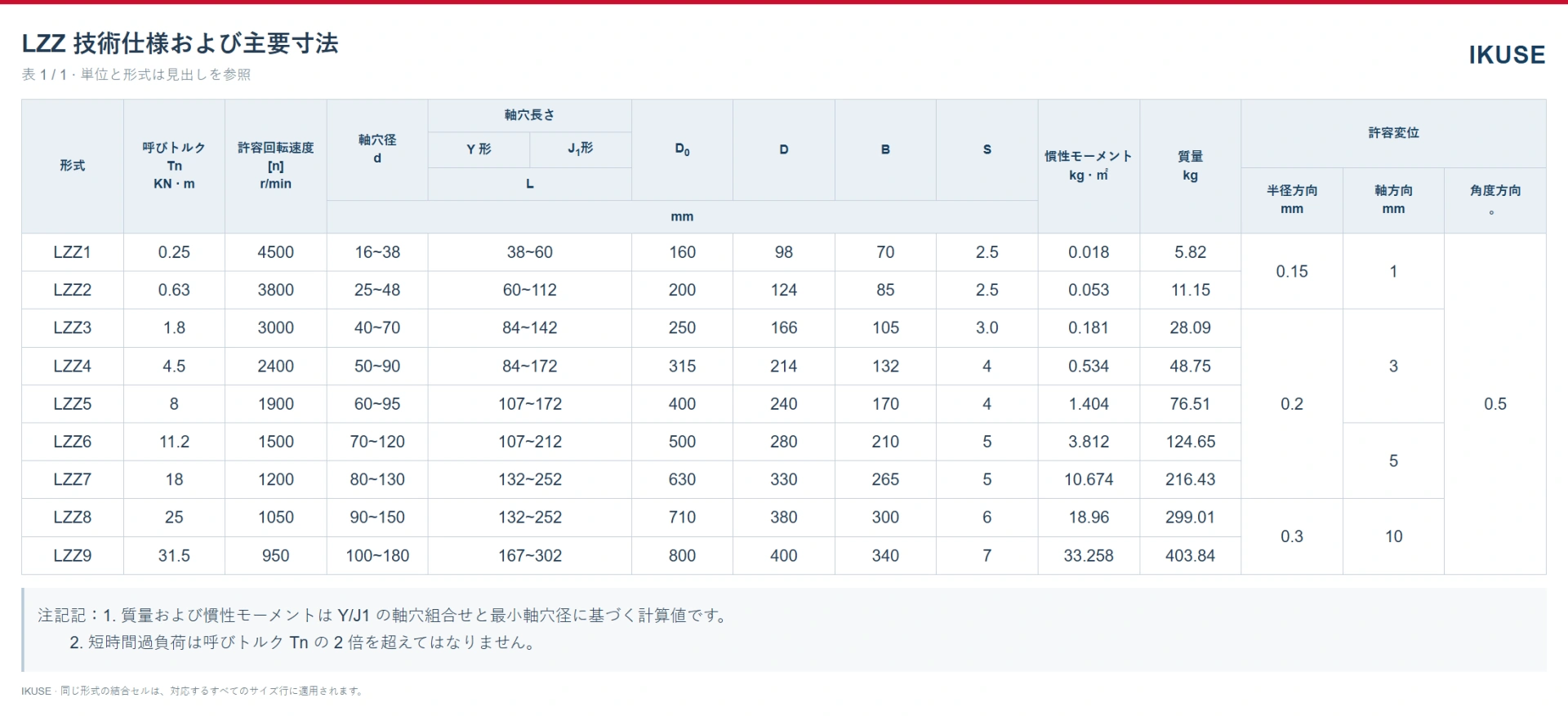This screenshot has height=716, width=1568.
Task: Click the 許容回転速度 column header
Action: click(x=276, y=166)
